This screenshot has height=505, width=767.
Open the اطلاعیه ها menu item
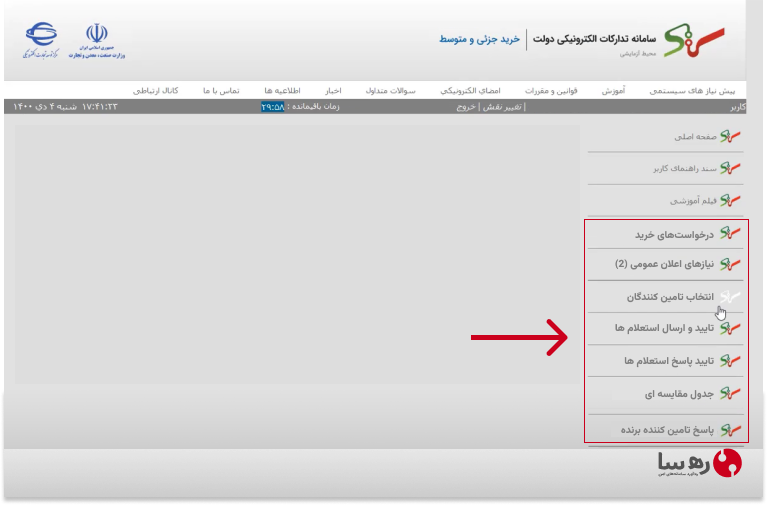(282, 91)
